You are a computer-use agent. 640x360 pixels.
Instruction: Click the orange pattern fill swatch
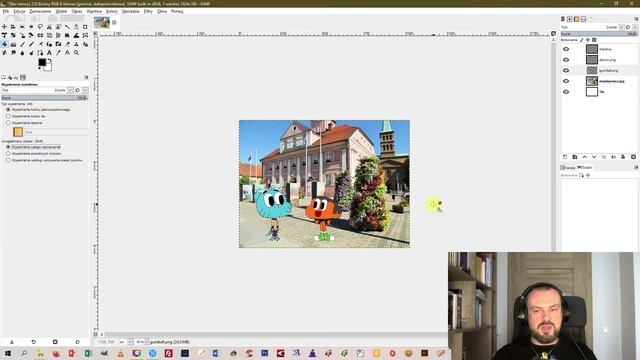18,132
